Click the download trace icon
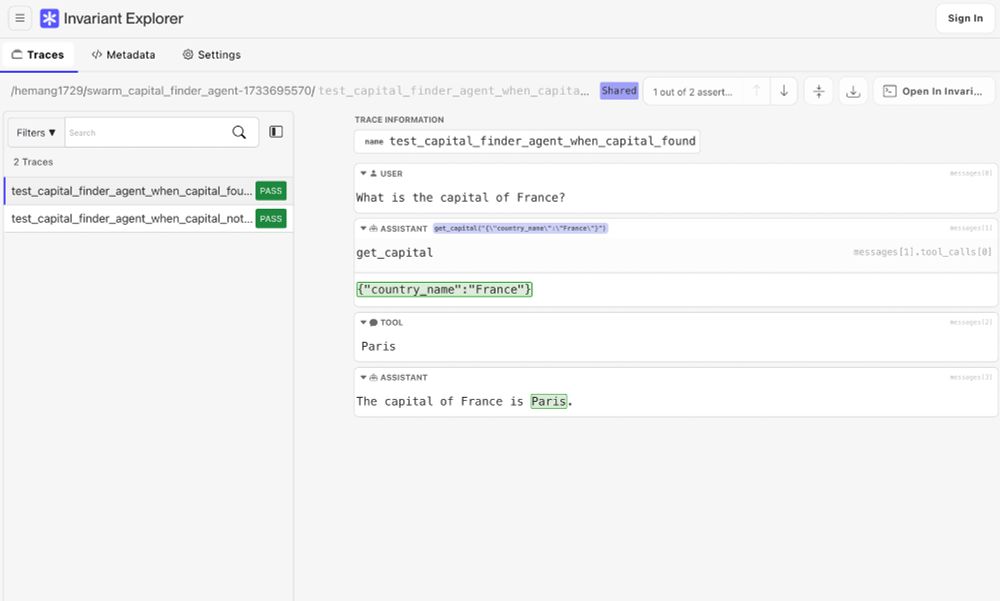The image size is (1000, 601). click(853, 91)
